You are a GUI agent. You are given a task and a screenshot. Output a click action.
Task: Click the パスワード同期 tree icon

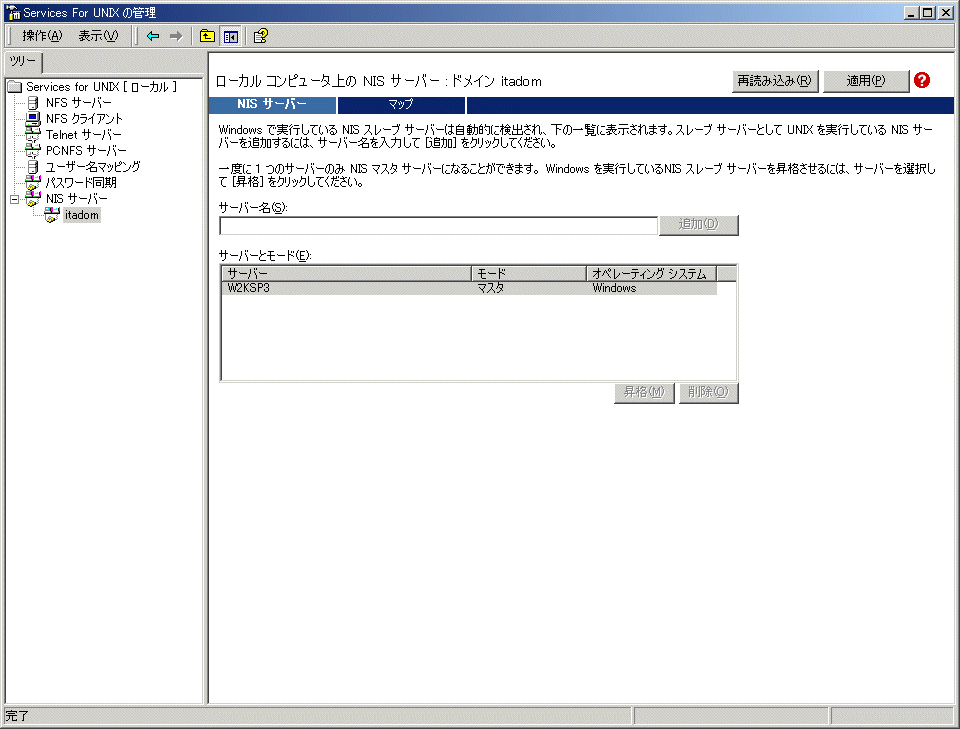pos(33,182)
